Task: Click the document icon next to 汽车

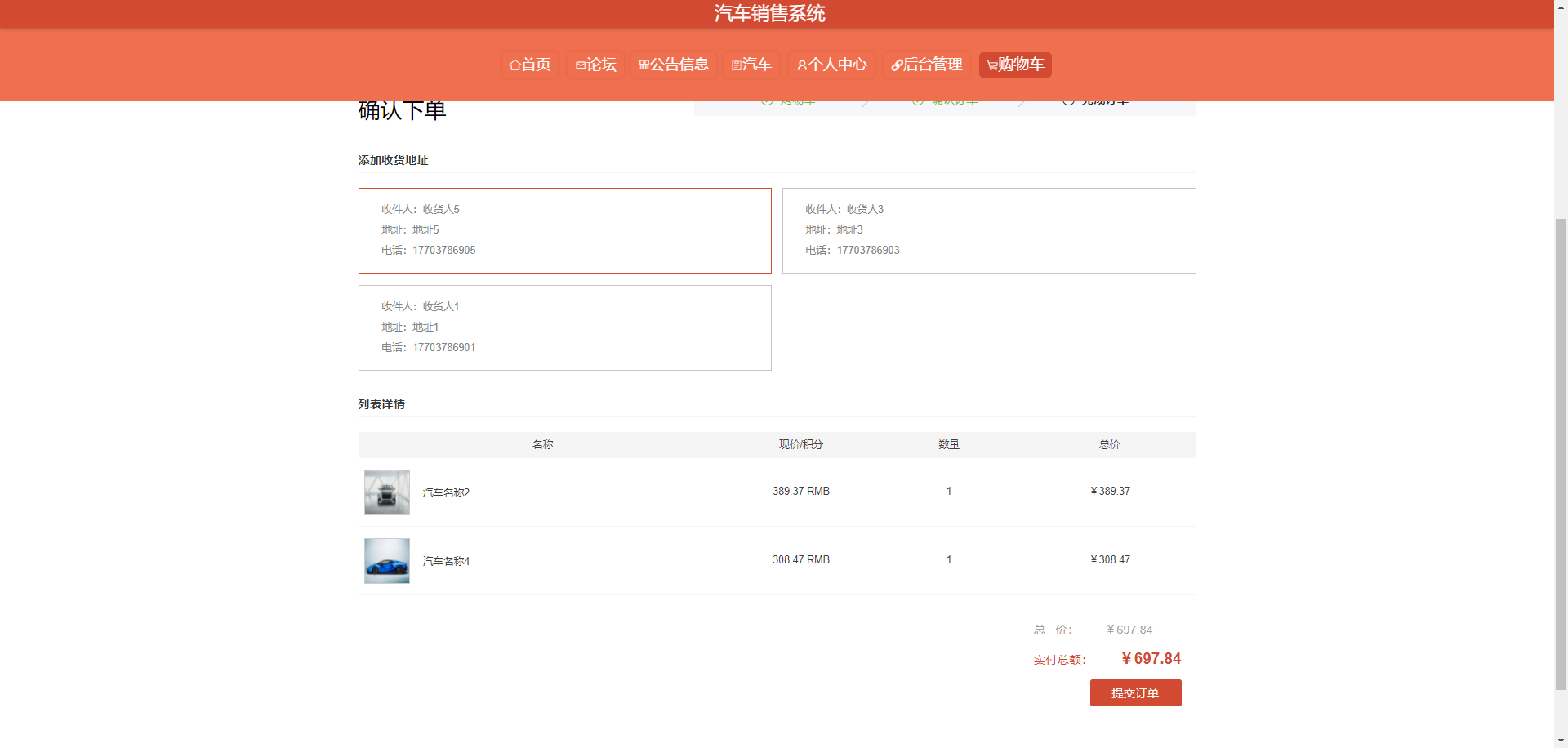Action: pos(736,65)
